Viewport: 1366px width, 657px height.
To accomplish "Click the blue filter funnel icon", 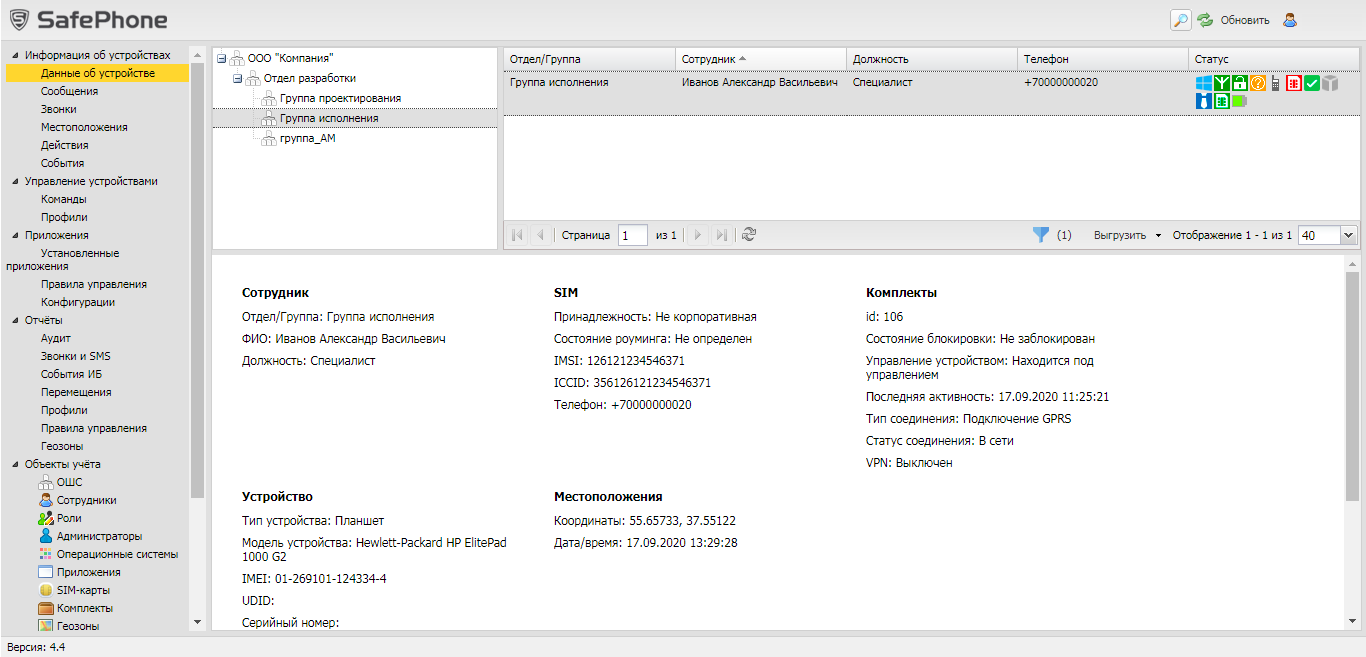I will coord(1041,235).
